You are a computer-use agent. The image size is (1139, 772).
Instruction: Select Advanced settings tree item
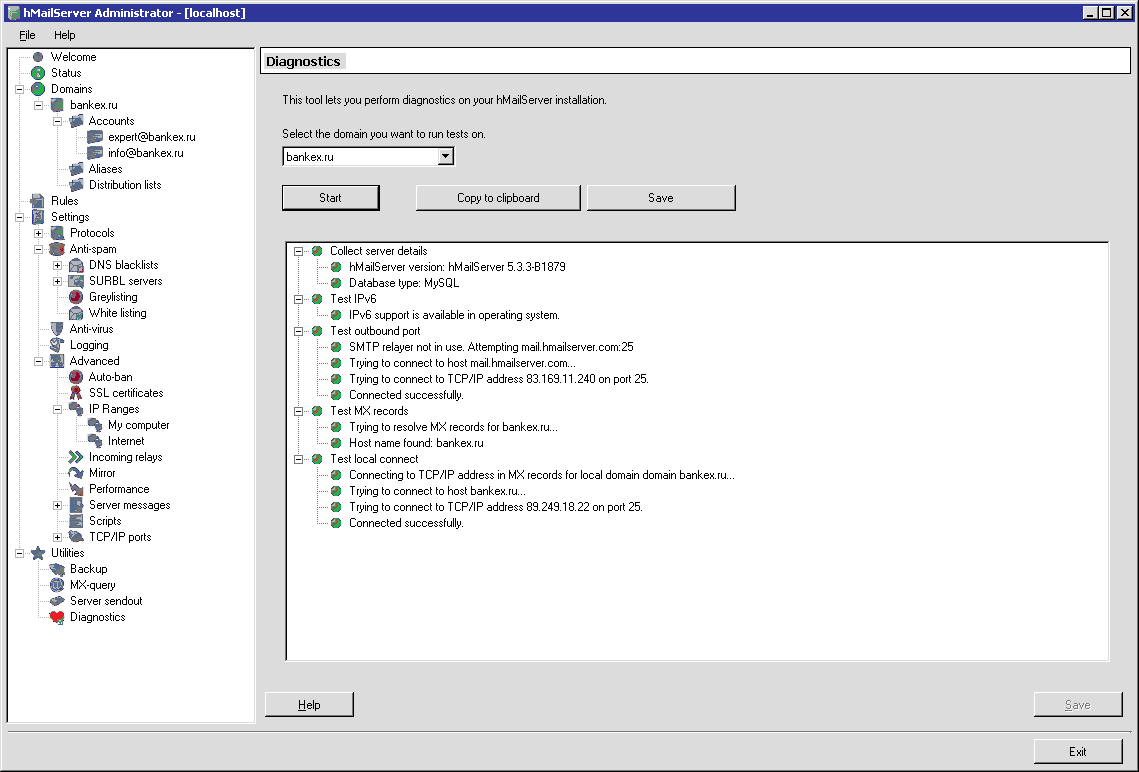(x=94, y=361)
